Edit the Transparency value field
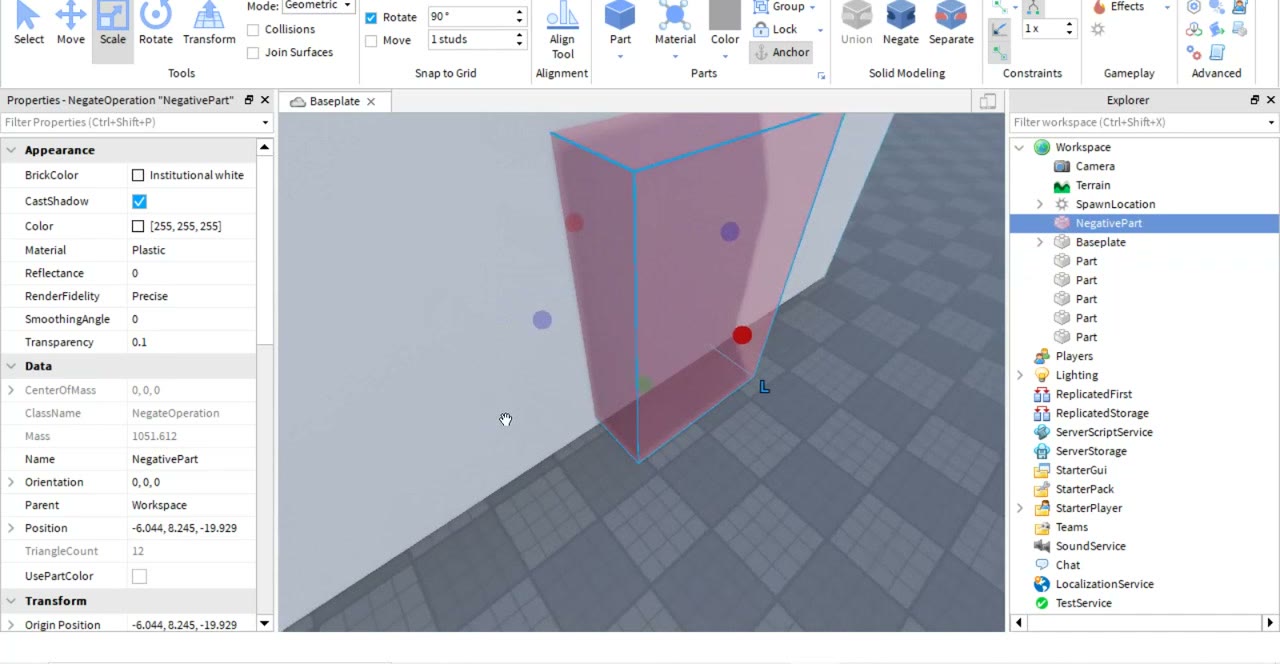This screenshot has width=1280, height=664. (193, 342)
